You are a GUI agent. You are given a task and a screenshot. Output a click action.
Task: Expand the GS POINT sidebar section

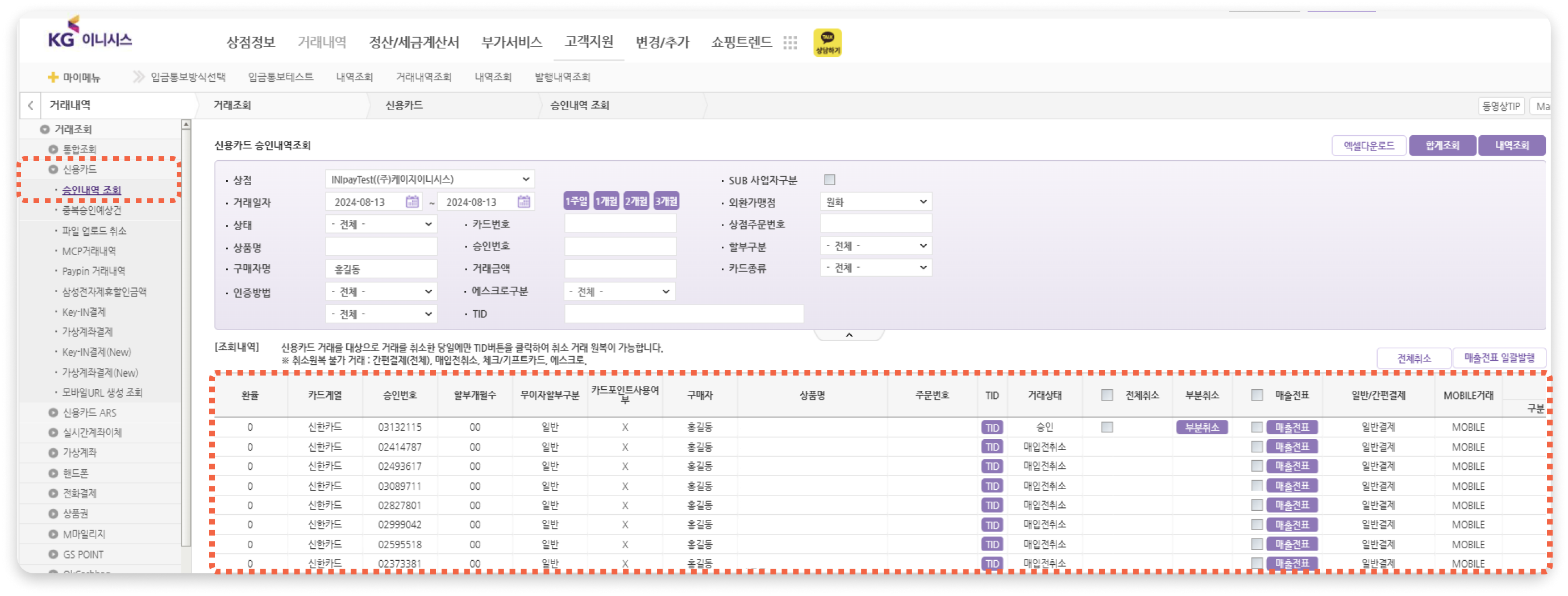tap(53, 554)
